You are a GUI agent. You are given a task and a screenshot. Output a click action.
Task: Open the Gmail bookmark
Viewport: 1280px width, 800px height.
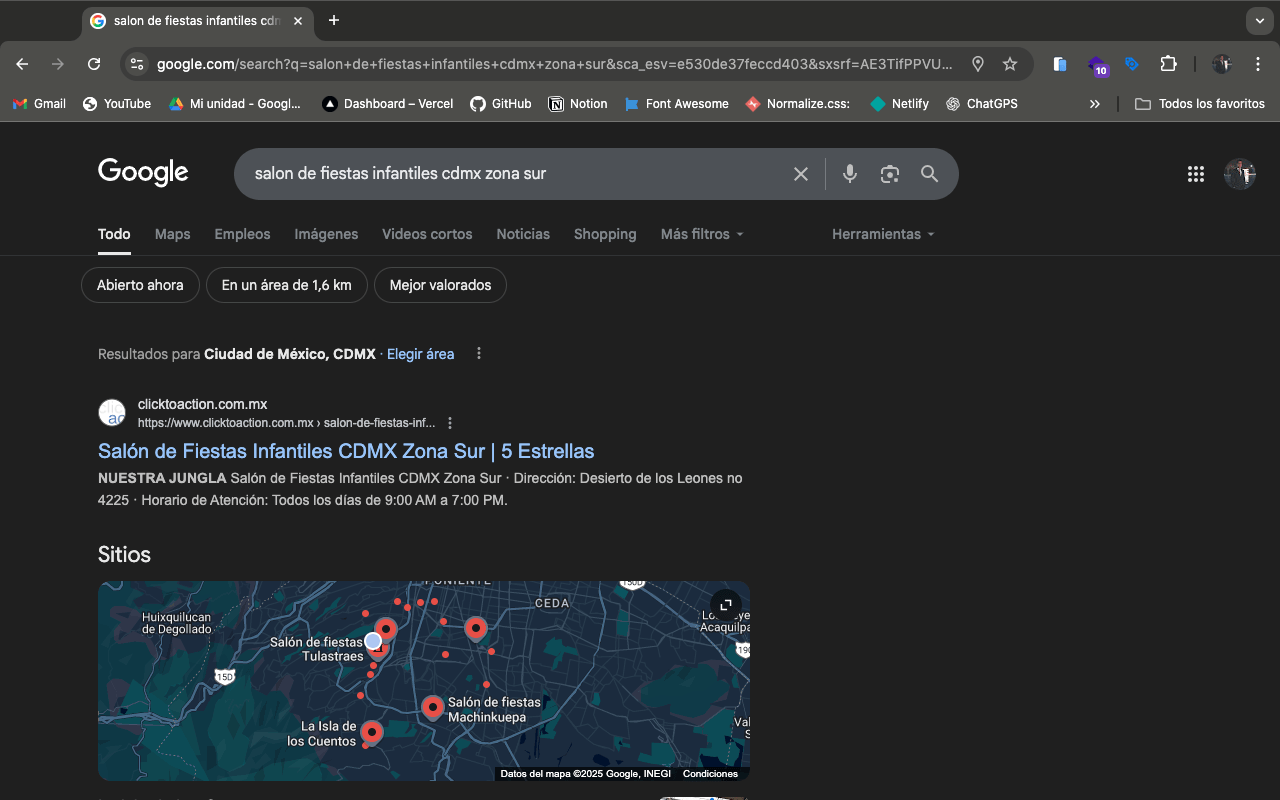coord(39,104)
